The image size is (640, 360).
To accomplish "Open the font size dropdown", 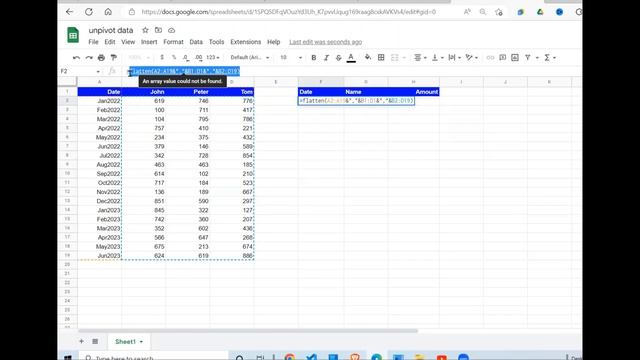I will click(291, 58).
